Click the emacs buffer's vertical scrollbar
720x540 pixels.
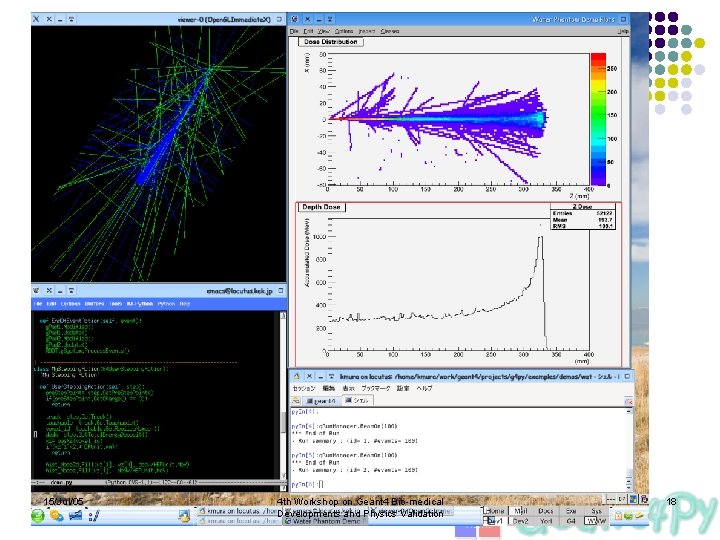(283, 396)
